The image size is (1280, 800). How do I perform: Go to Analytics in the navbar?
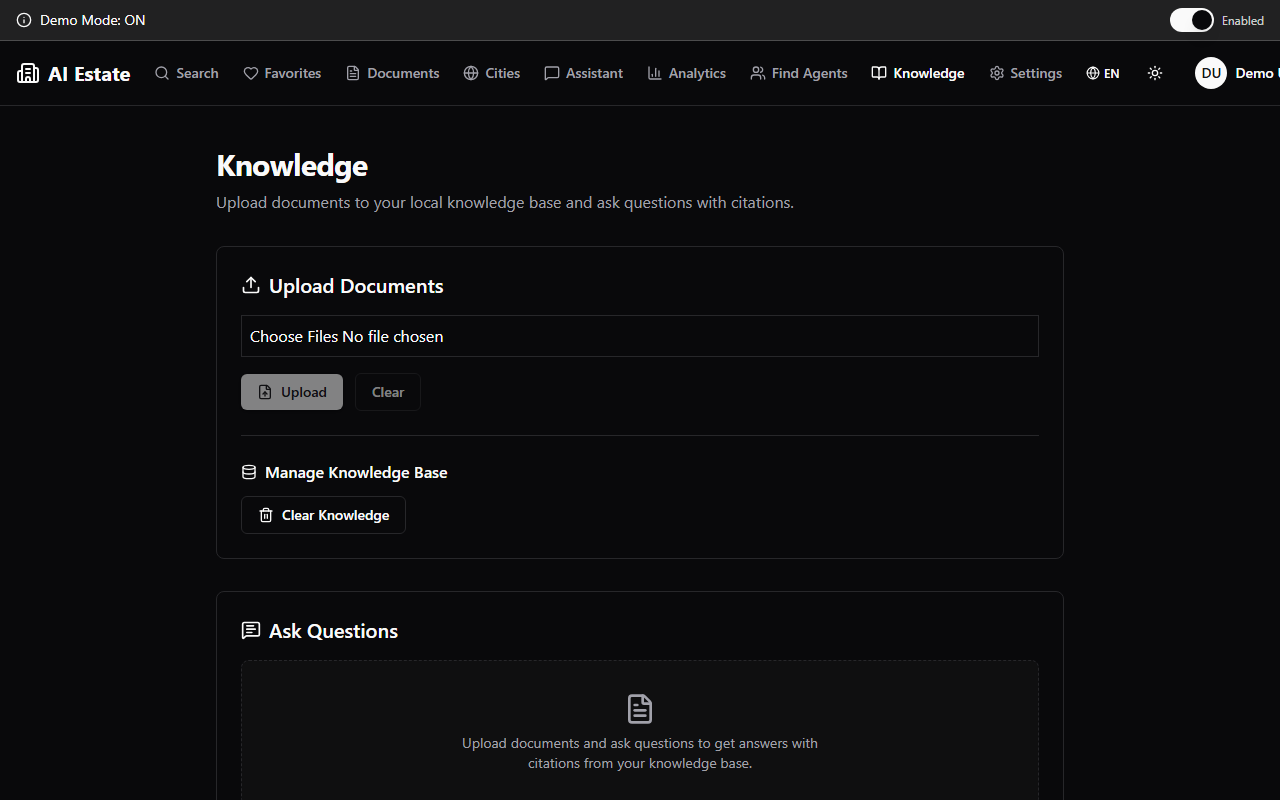(687, 73)
